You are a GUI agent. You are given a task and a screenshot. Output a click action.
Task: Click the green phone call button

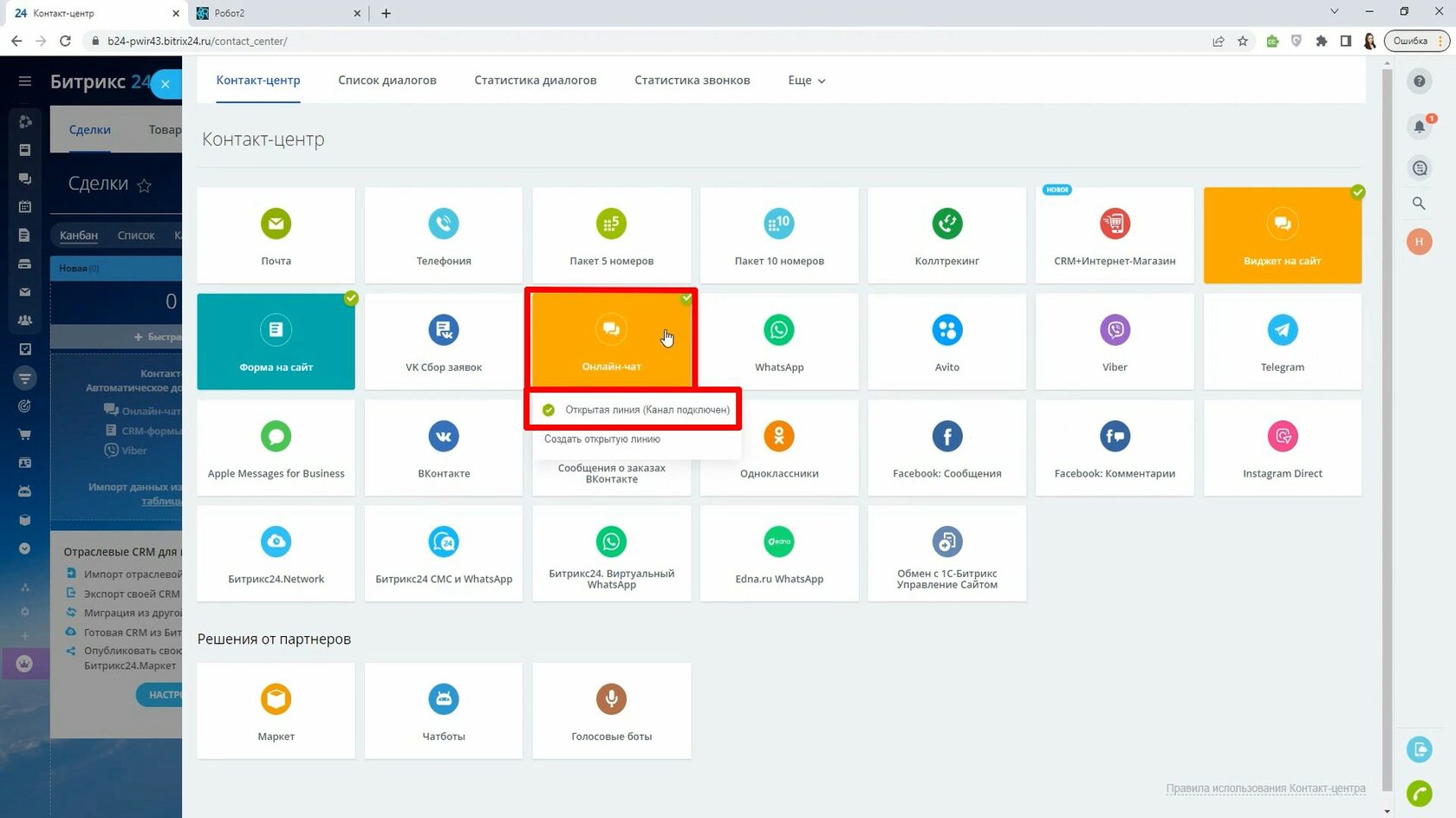pos(1420,793)
